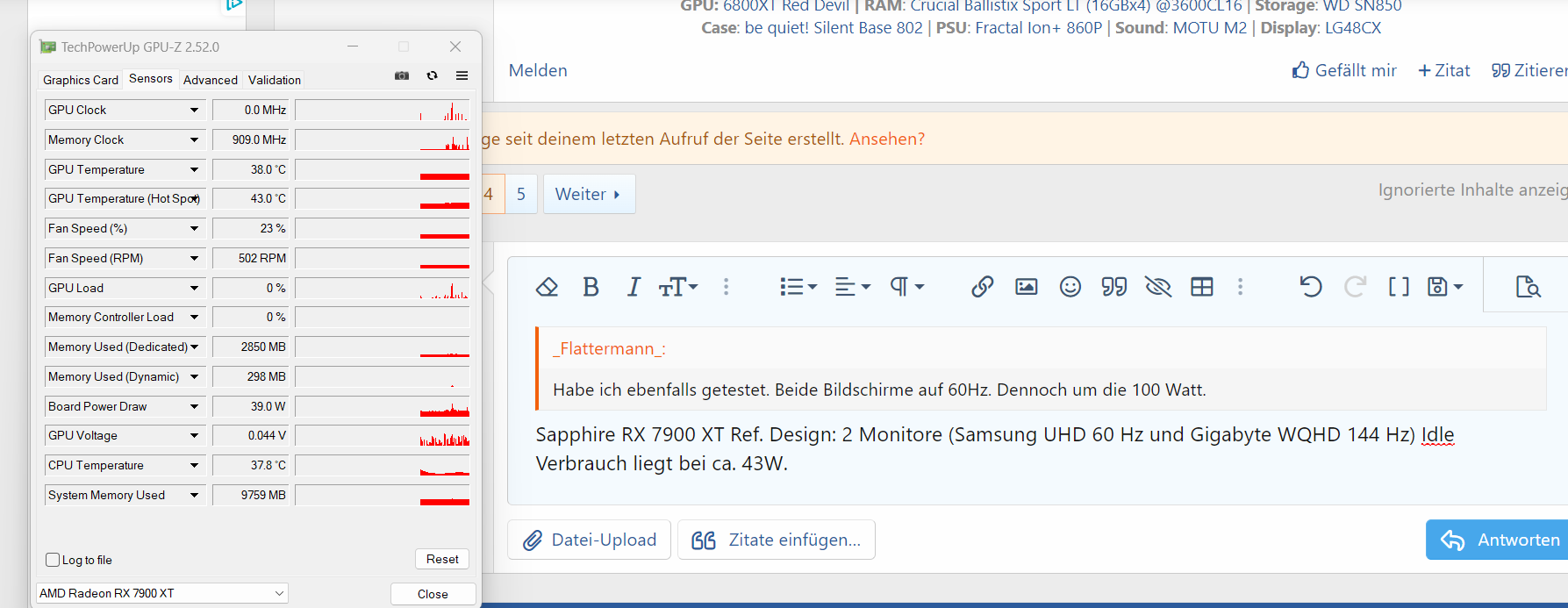Insert an image in the editor

1026,287
